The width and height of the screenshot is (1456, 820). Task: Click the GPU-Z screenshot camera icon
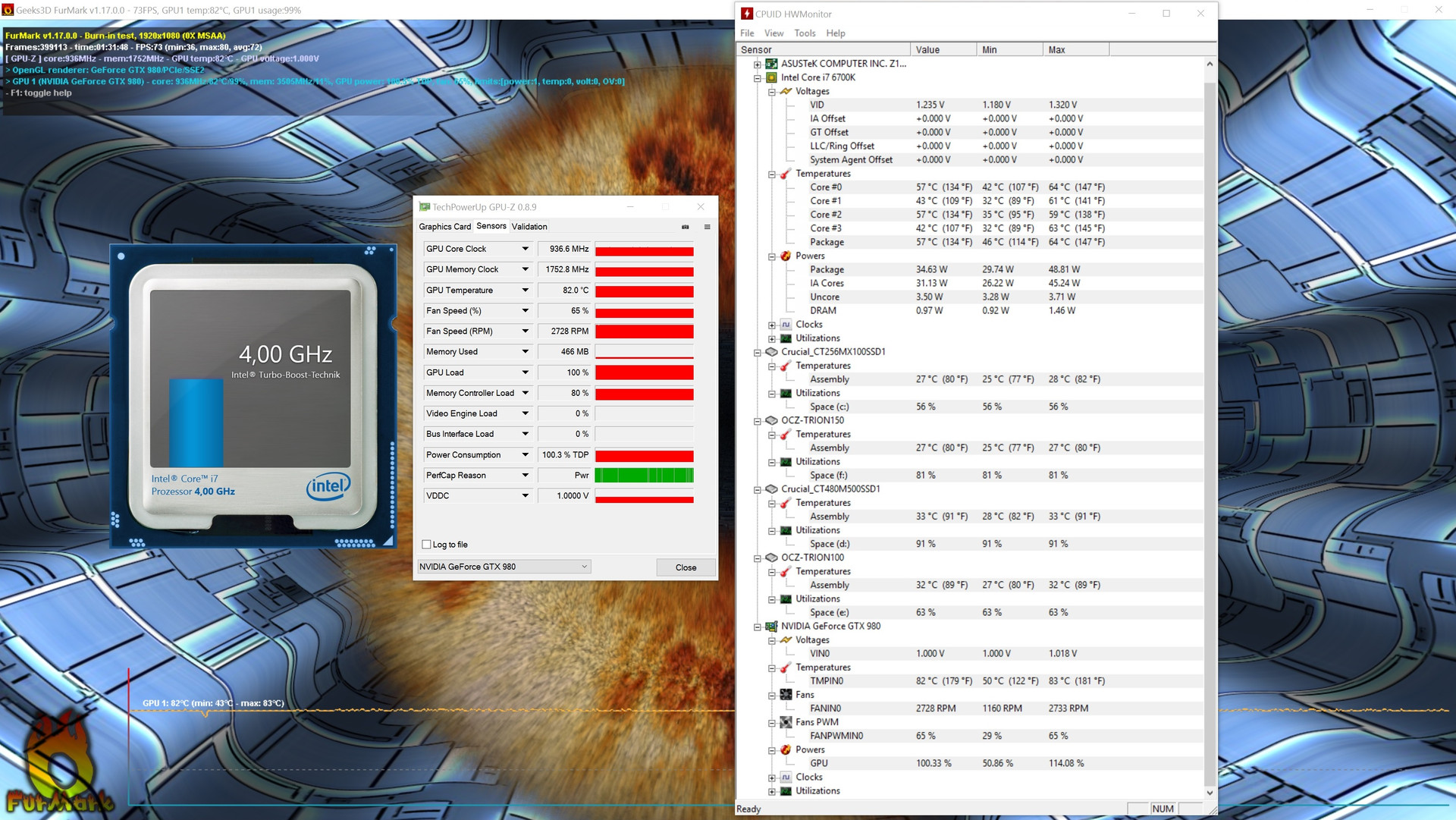[685, 227]
